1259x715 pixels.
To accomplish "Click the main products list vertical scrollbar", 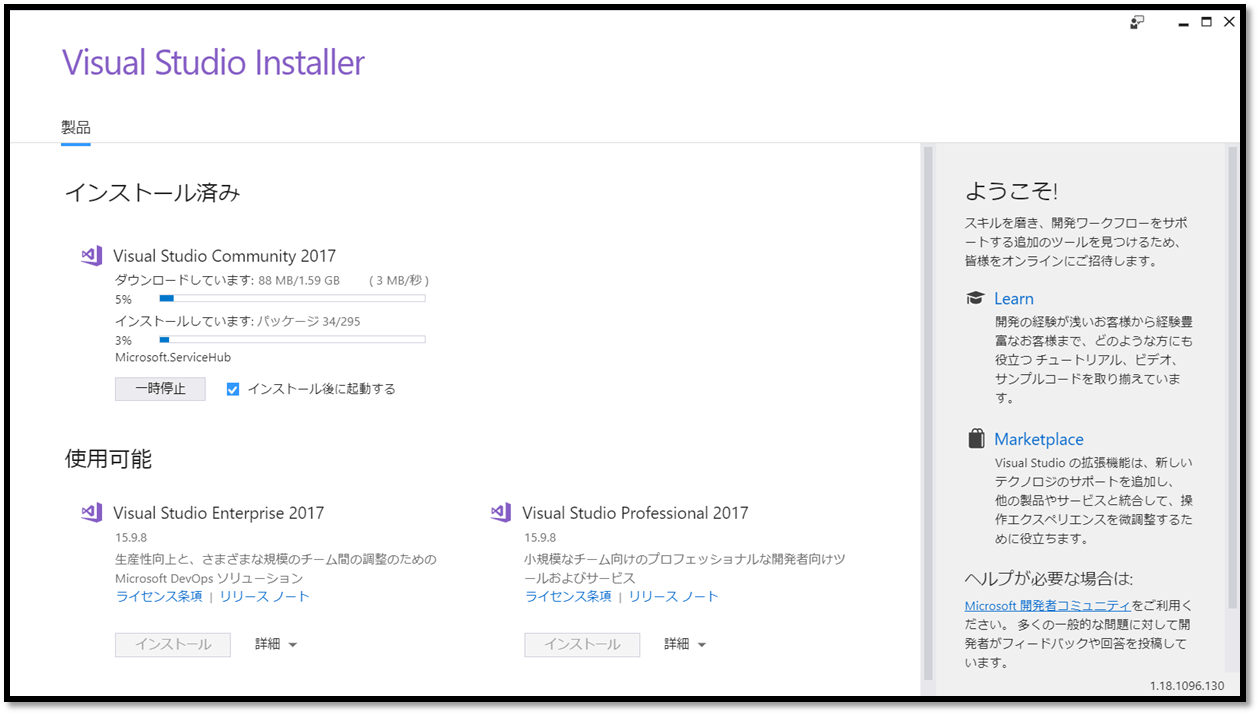I will click(x=928, y=413).
